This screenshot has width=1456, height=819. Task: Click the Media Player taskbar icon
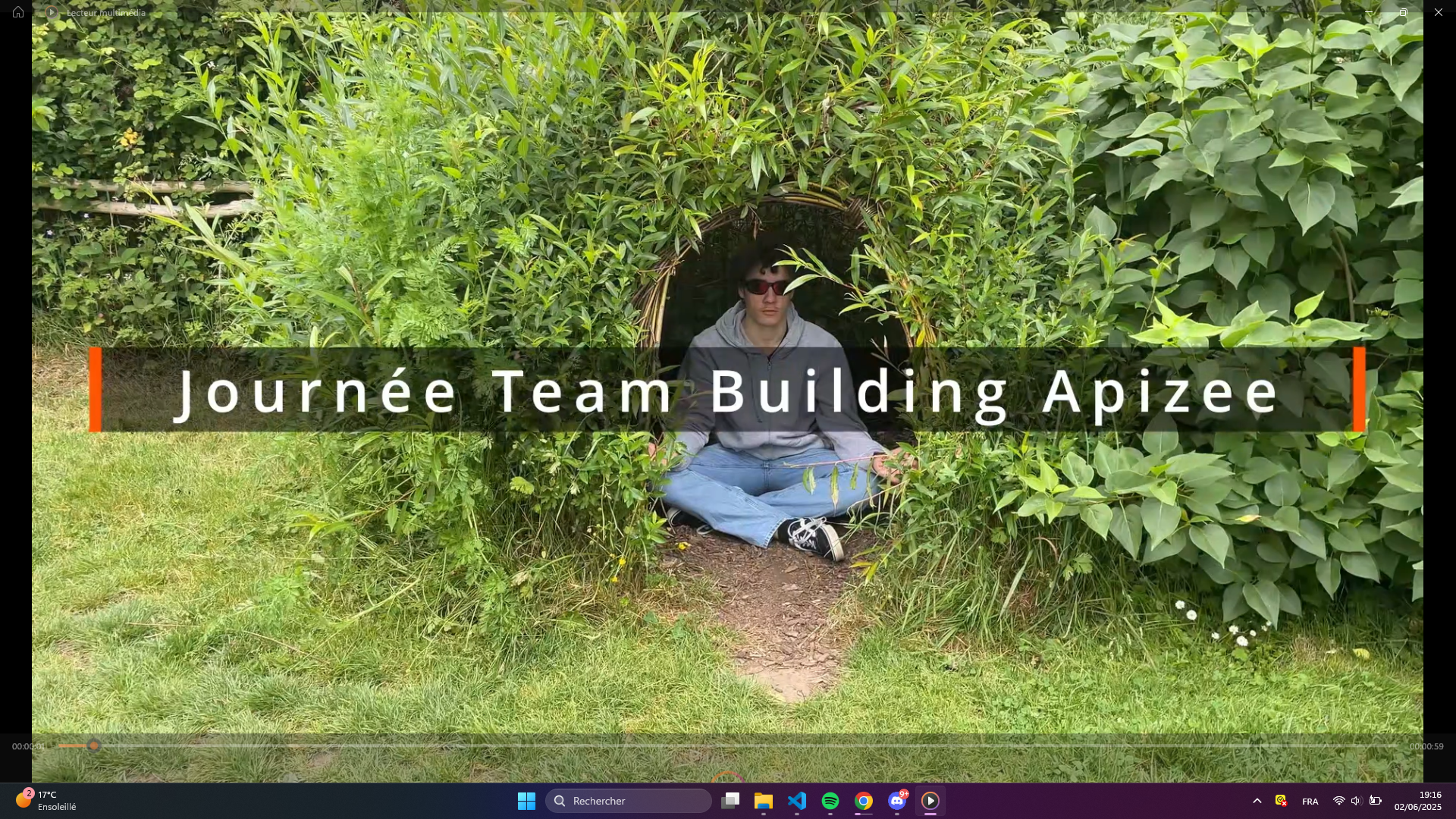930,801
